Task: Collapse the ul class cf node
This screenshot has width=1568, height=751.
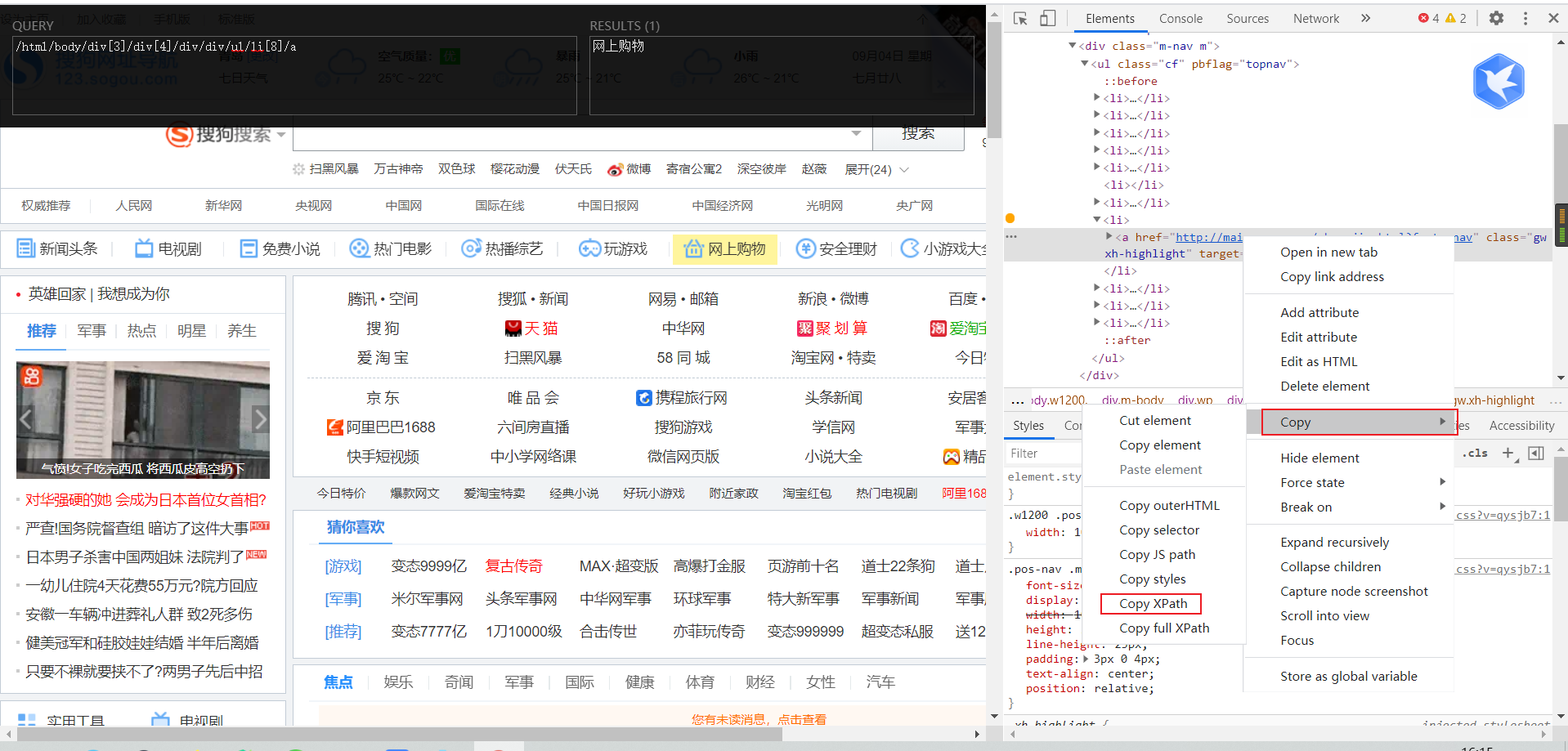Action: (1085, 63)
